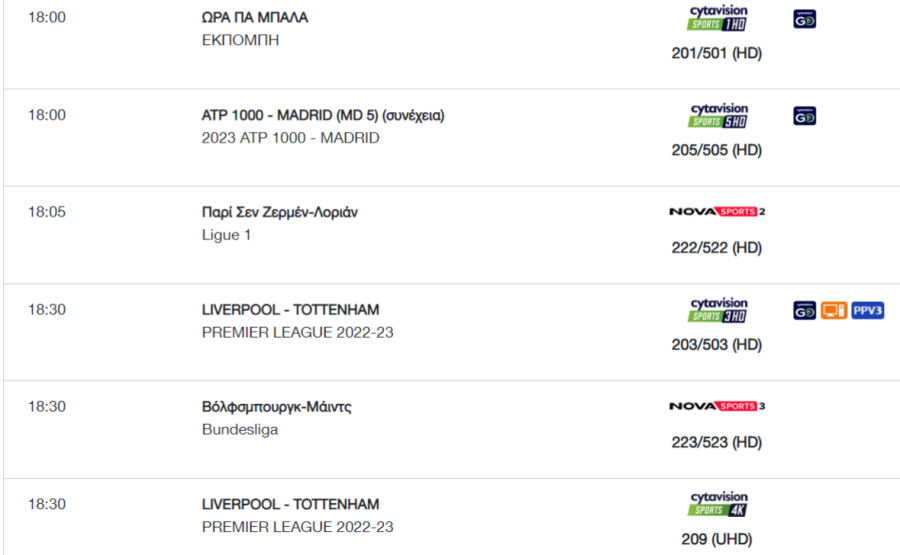The width and height of the screenshot is (900, 555).
Task: Open Liverpool - Tottenham on 209 UHD
Action: tap(290, 504)
